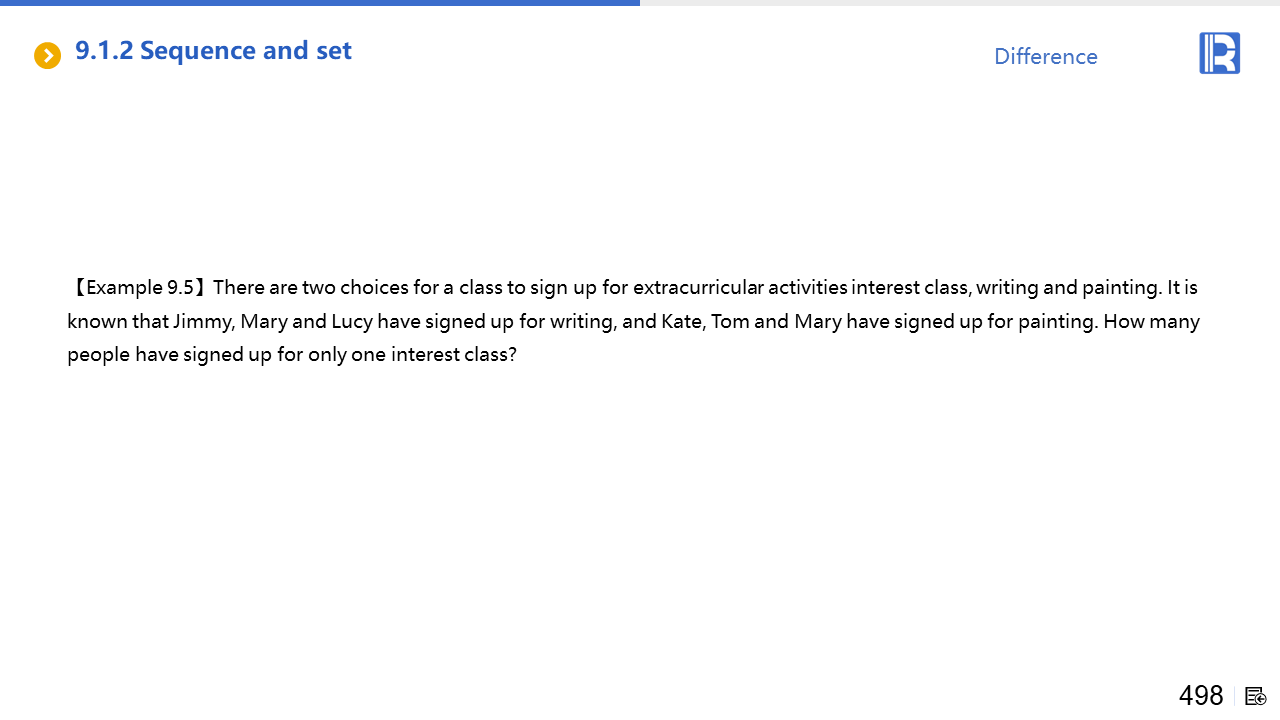Open the slide list icon beside 498

(1256, 696)
